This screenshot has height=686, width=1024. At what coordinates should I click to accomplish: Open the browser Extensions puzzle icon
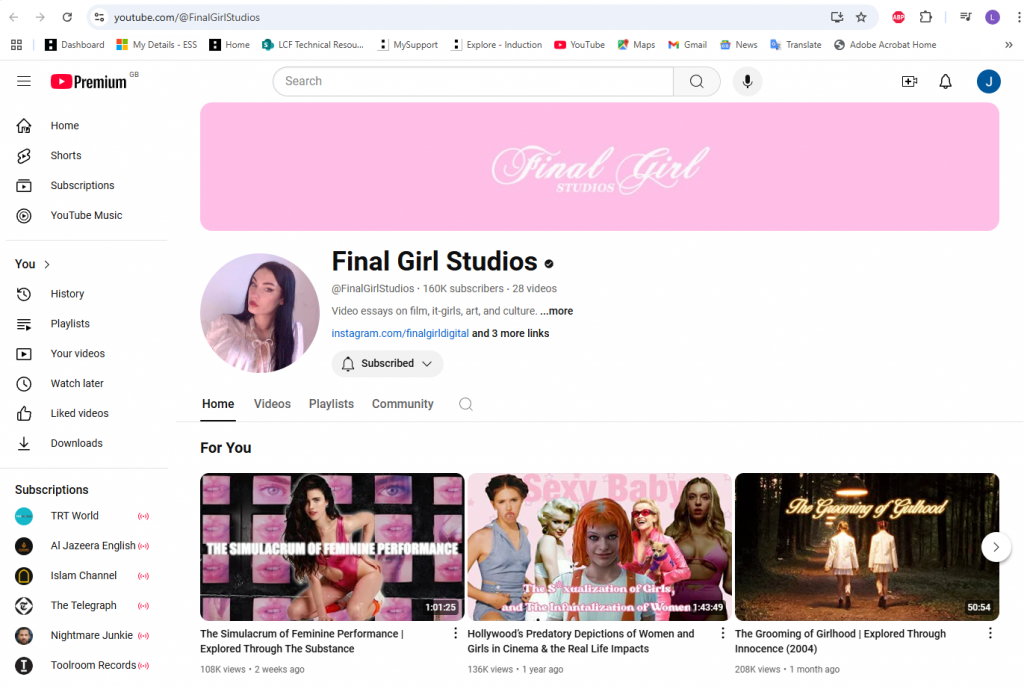tap(925, 18)
